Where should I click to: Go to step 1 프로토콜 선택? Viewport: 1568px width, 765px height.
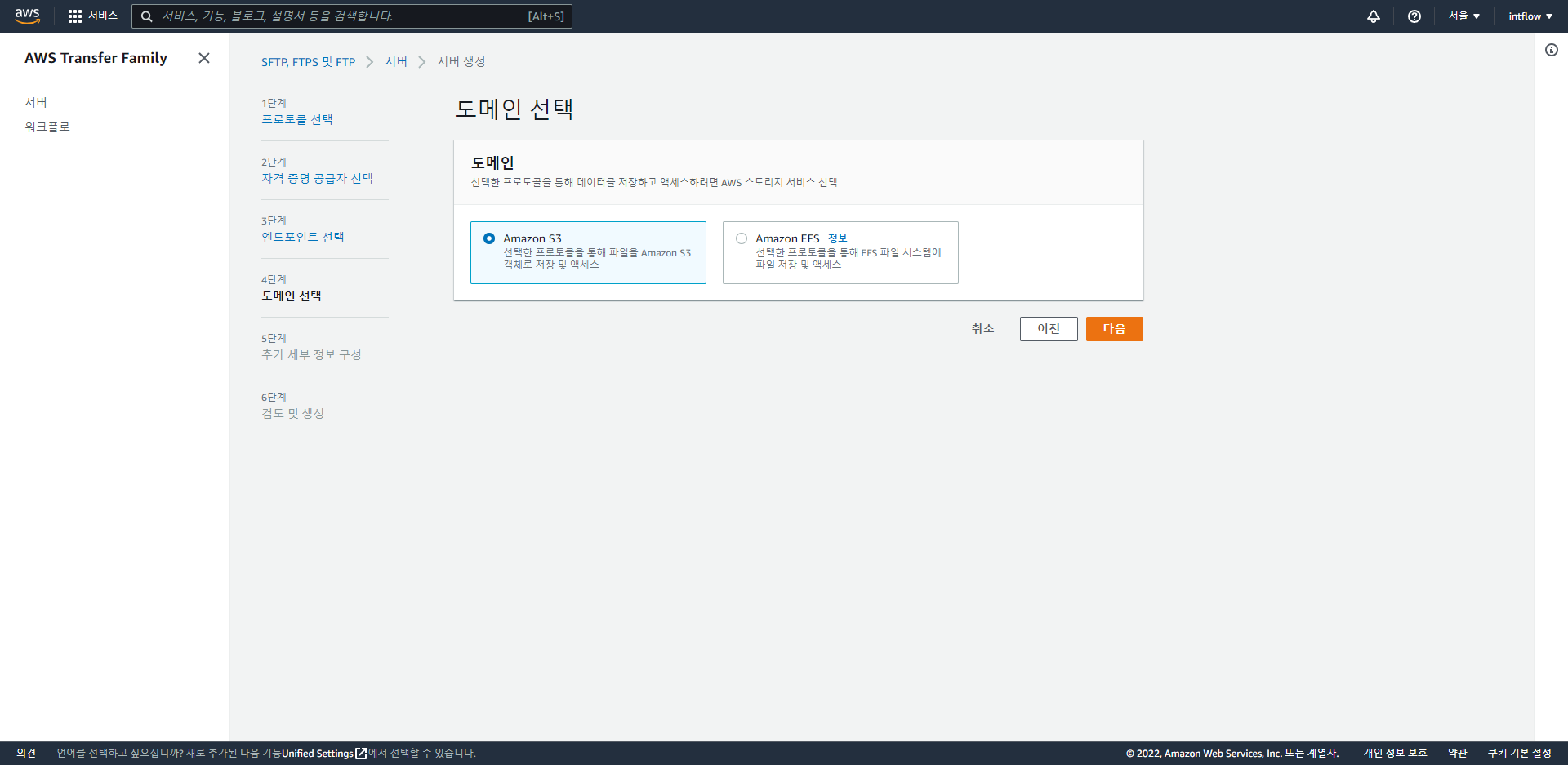coord(297,119)
